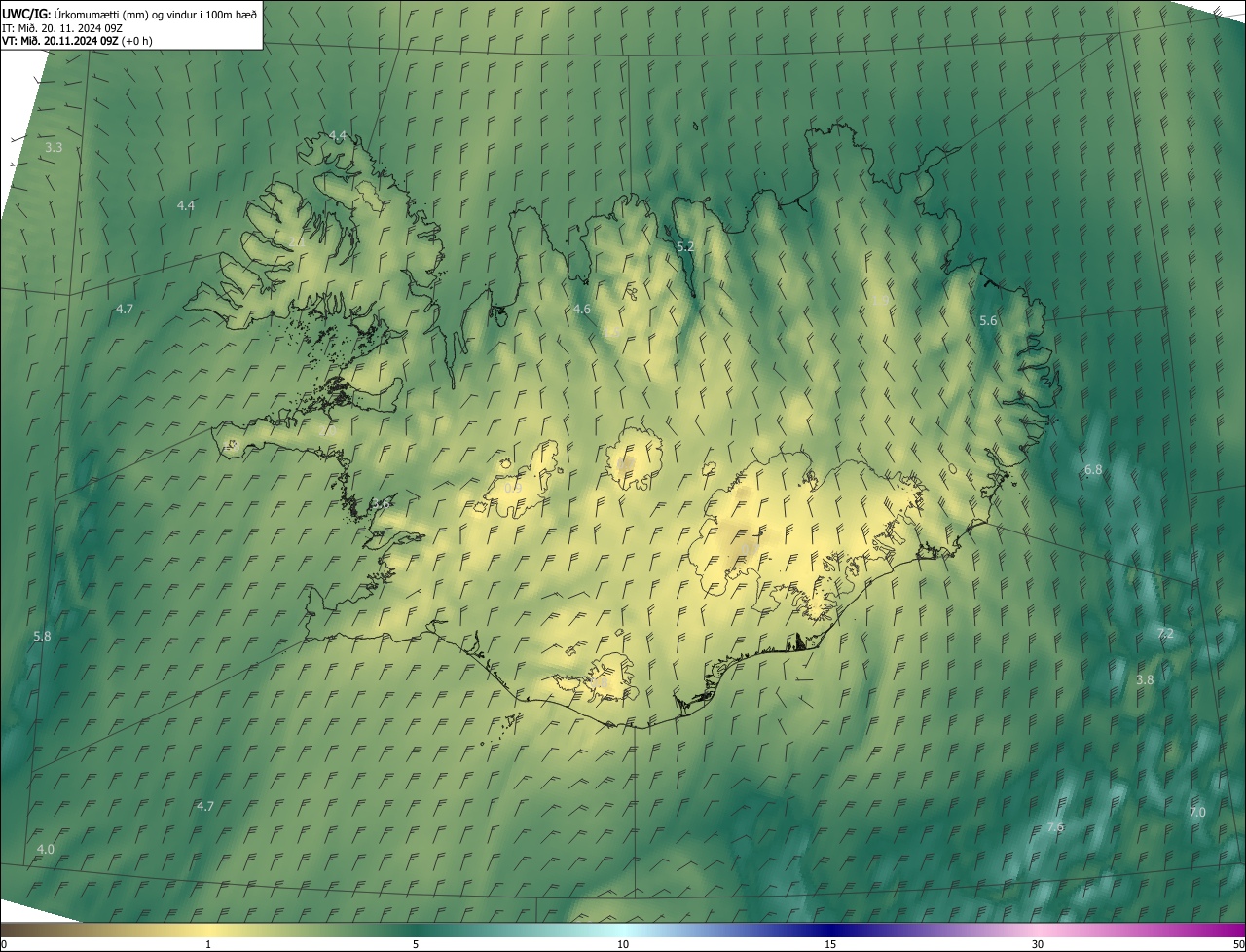Click the "UWC/IG: Úrkomumætti (mm)" title line

pyautogui.click(x=129, y=14)
